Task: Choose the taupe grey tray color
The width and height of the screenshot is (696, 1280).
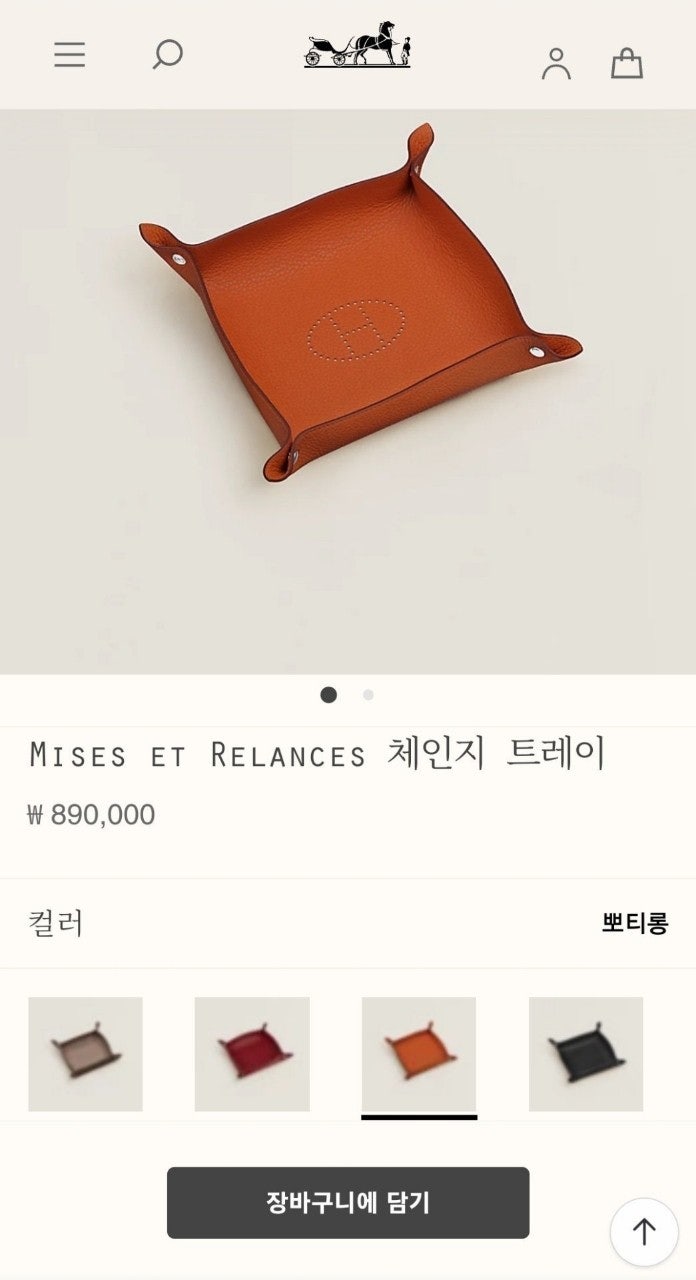Action: (85, 1054)
